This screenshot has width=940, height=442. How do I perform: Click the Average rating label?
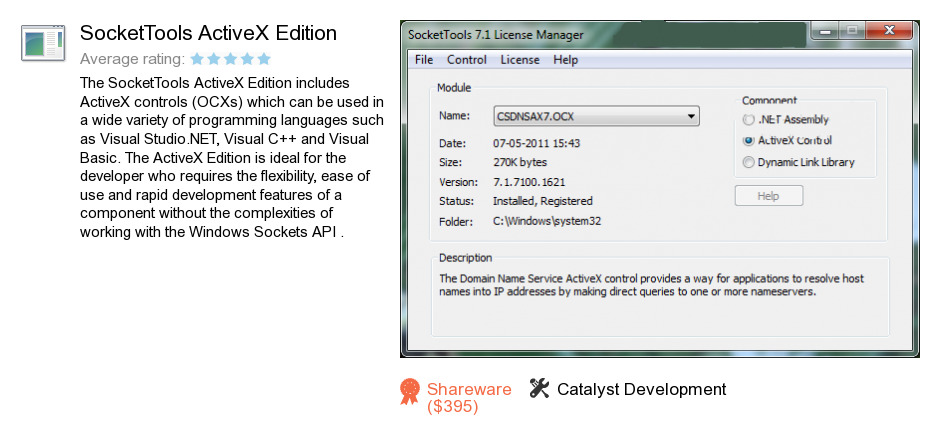132,59
